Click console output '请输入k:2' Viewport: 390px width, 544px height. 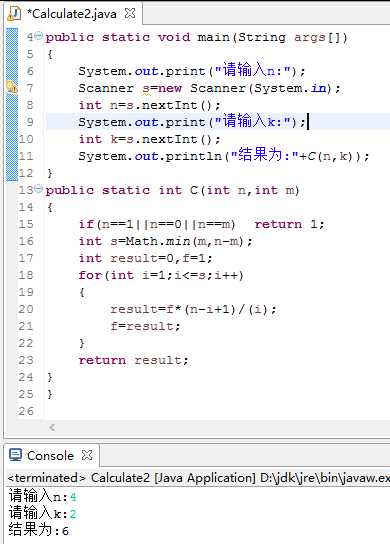coord(42,512)
